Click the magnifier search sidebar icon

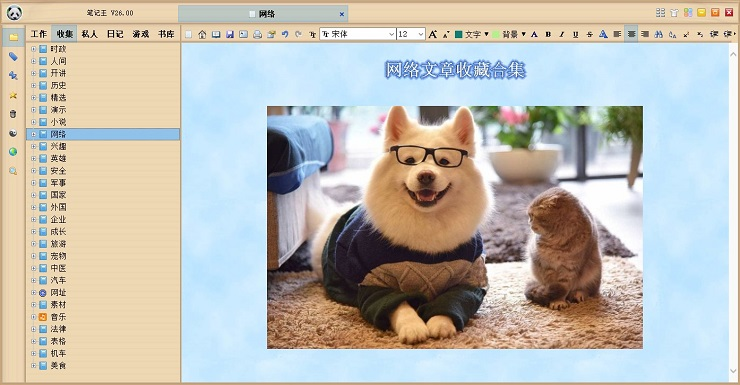click(x=13, y=171)
